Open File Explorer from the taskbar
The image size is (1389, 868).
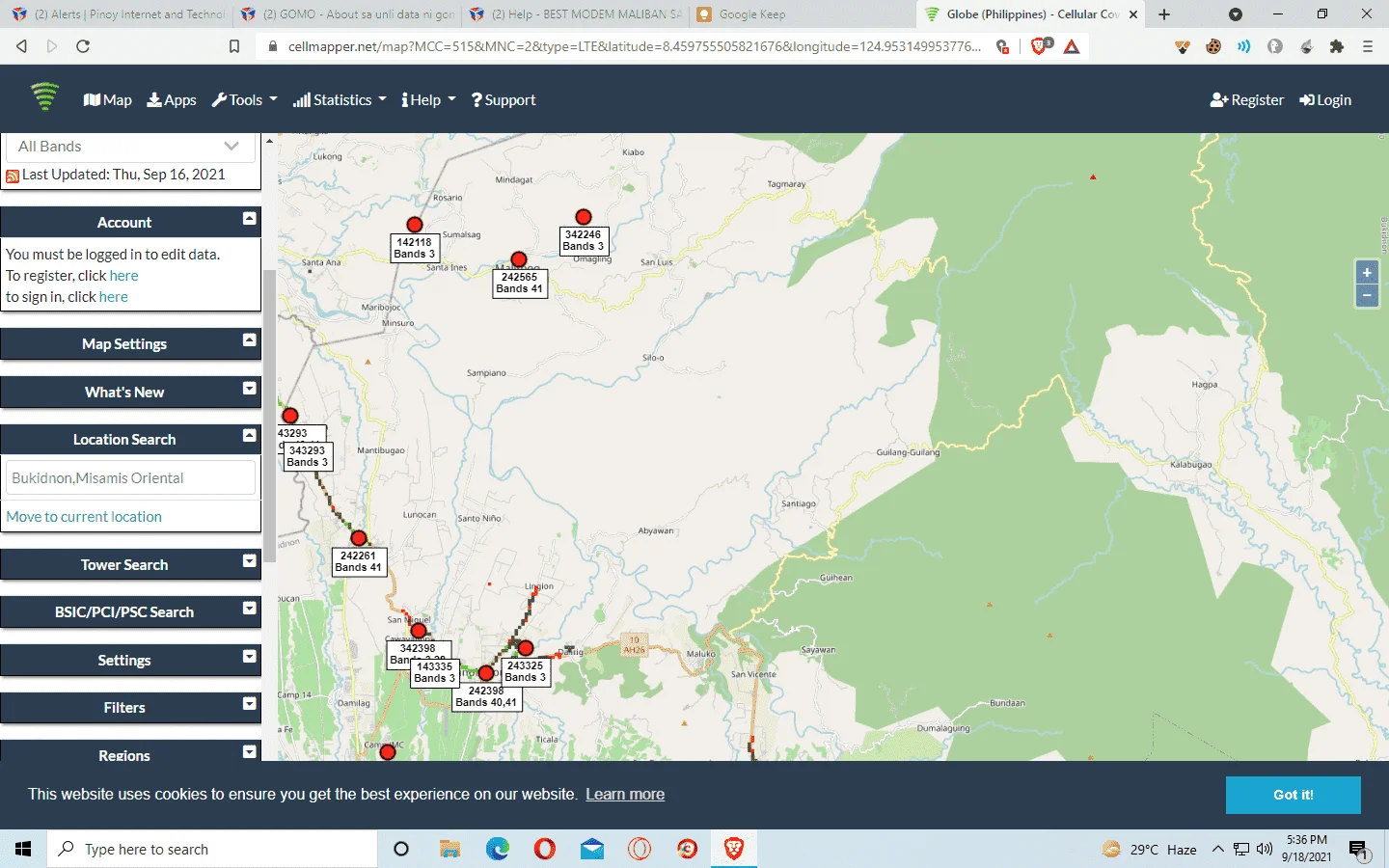[x=449, y=849]
